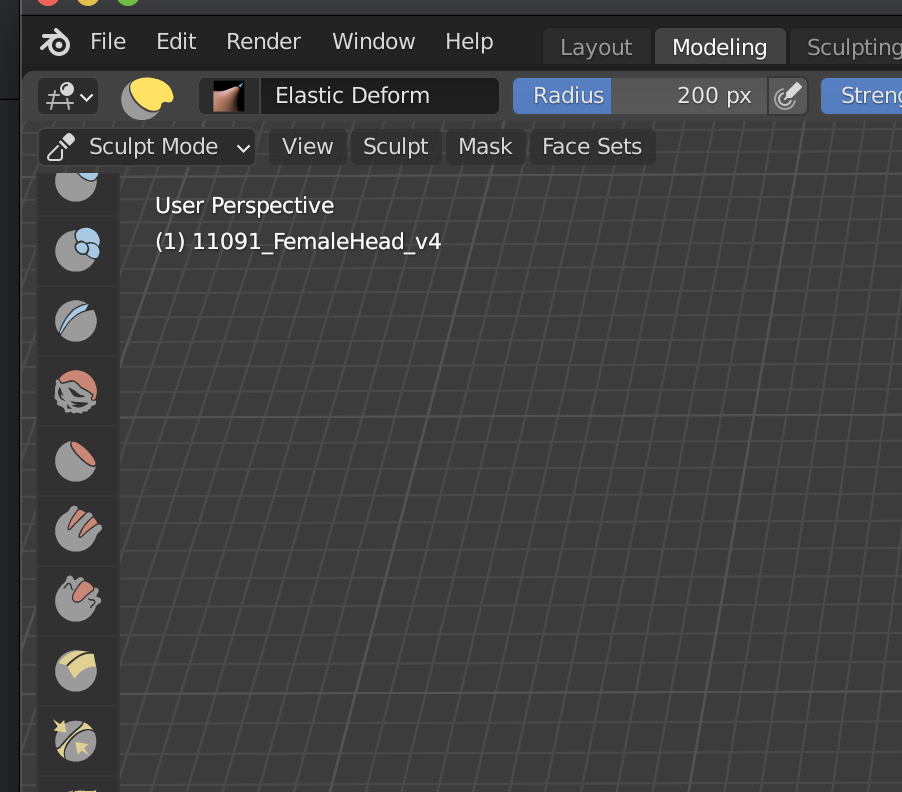
Task: Click the Elastic Deform brush name field
Action: click(380, 96)
